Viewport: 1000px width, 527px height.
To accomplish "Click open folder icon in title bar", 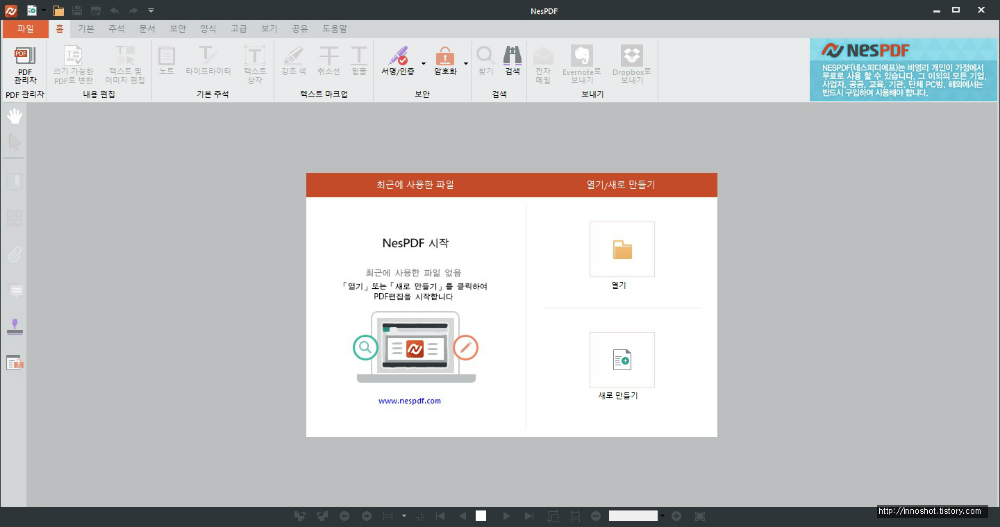I will click(58, 10).
